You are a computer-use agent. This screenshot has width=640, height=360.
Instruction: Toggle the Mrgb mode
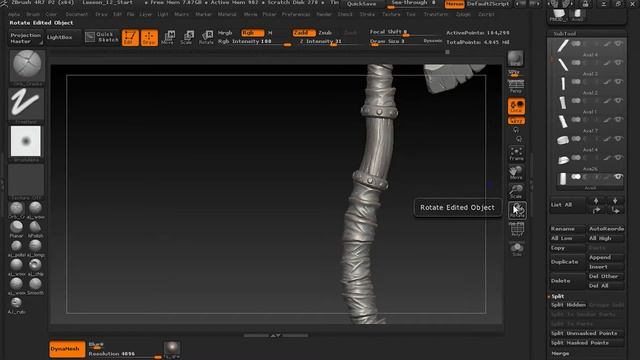(225, 33)
